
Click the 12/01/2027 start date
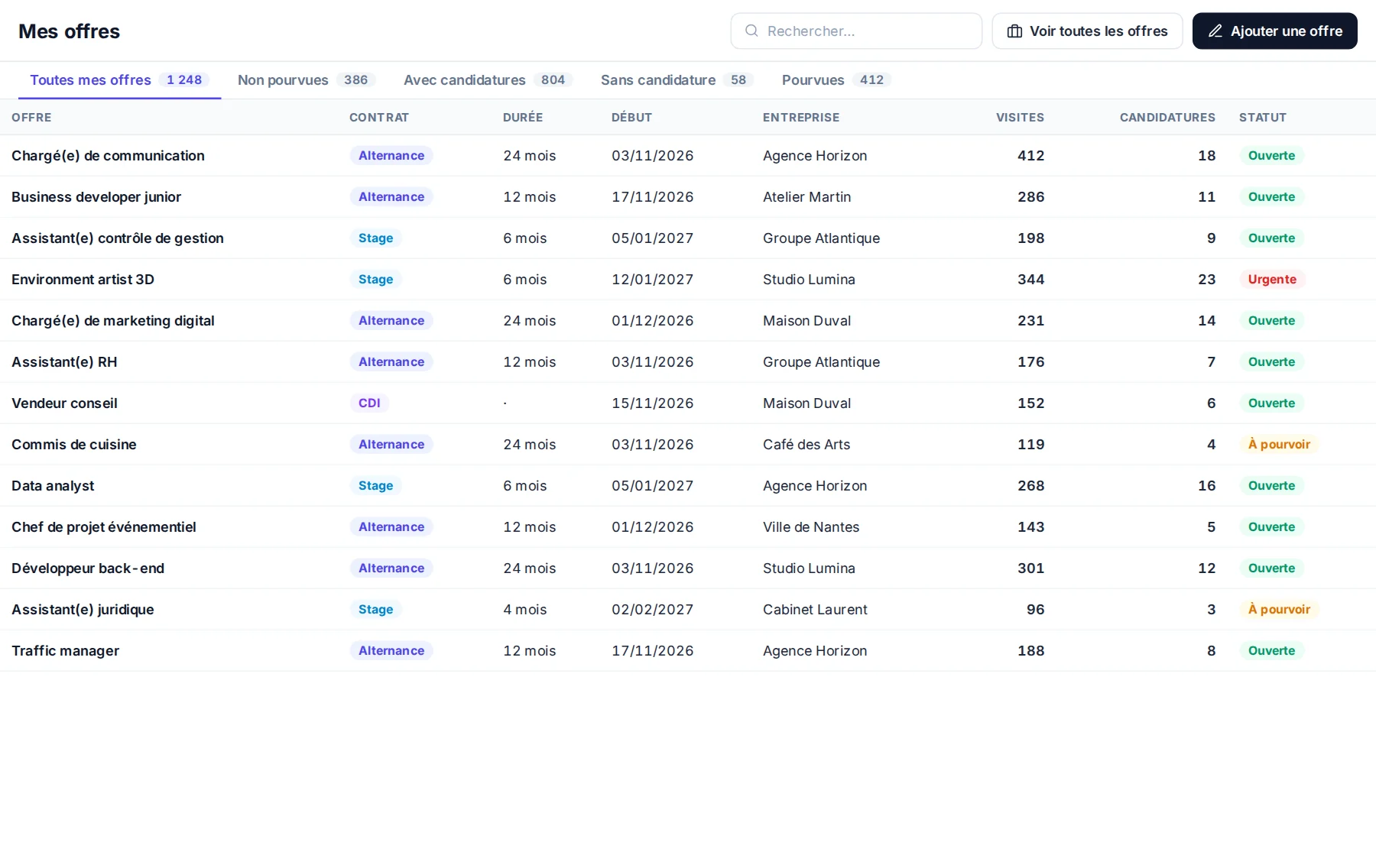[x=652, y=280]
